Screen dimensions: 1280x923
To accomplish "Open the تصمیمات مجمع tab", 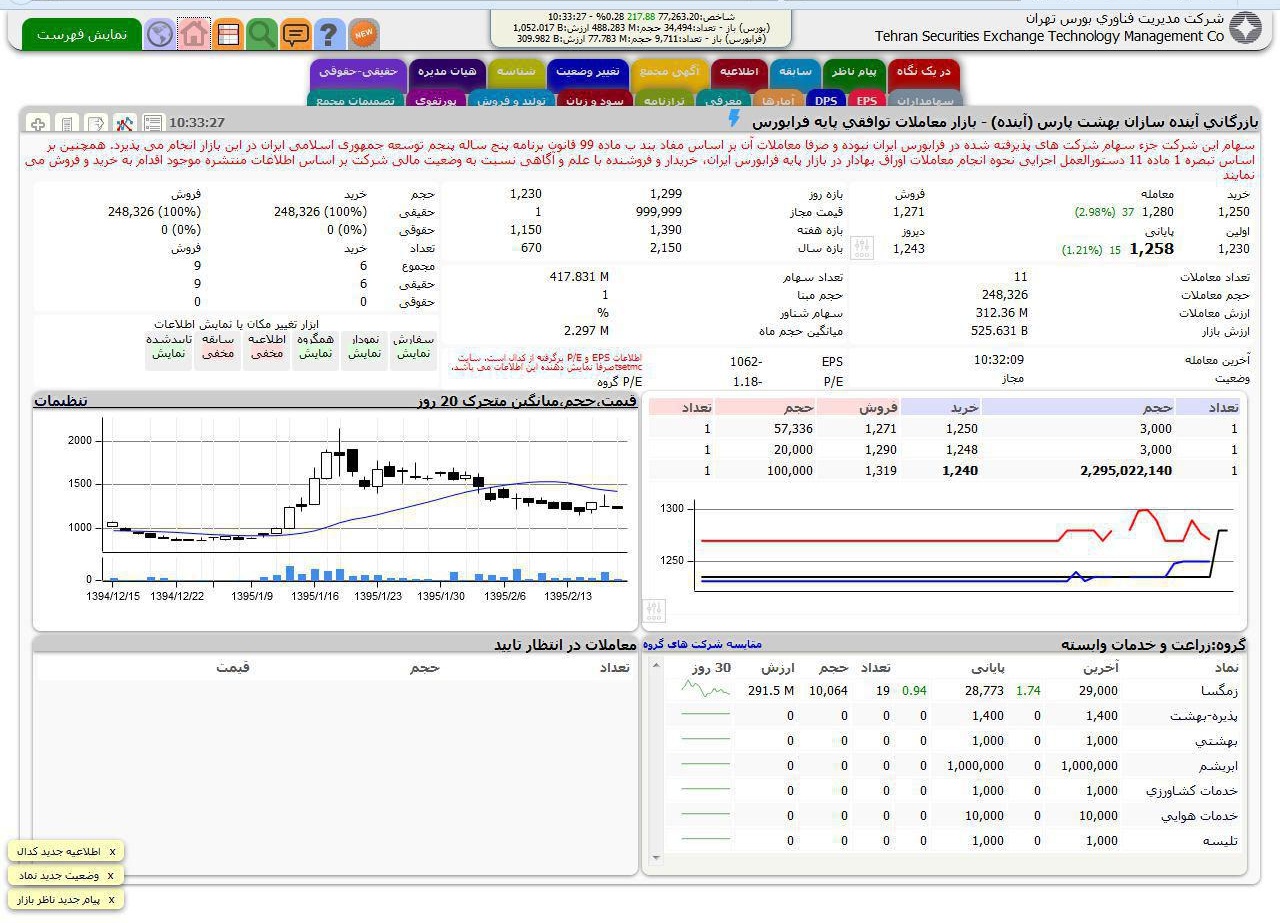I will [354, 100].
